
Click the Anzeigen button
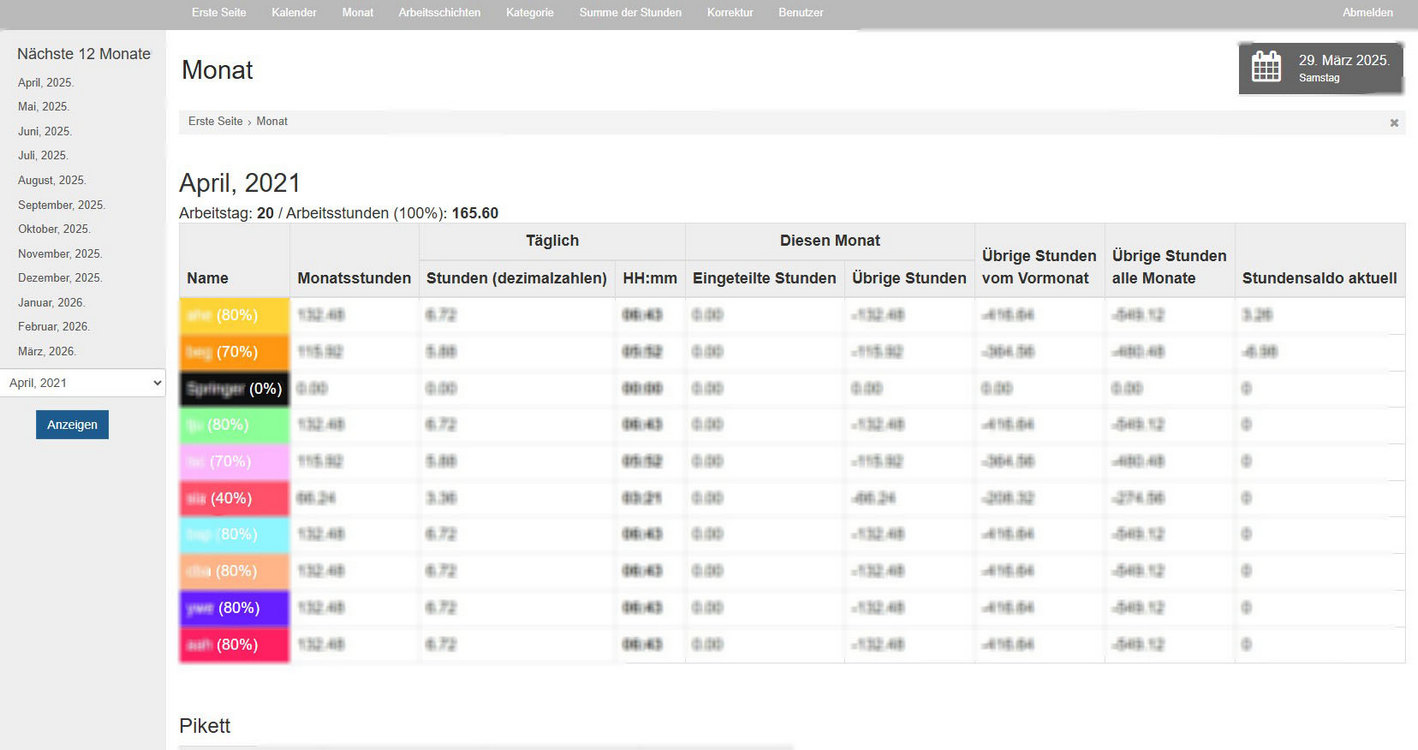[72, 424]
